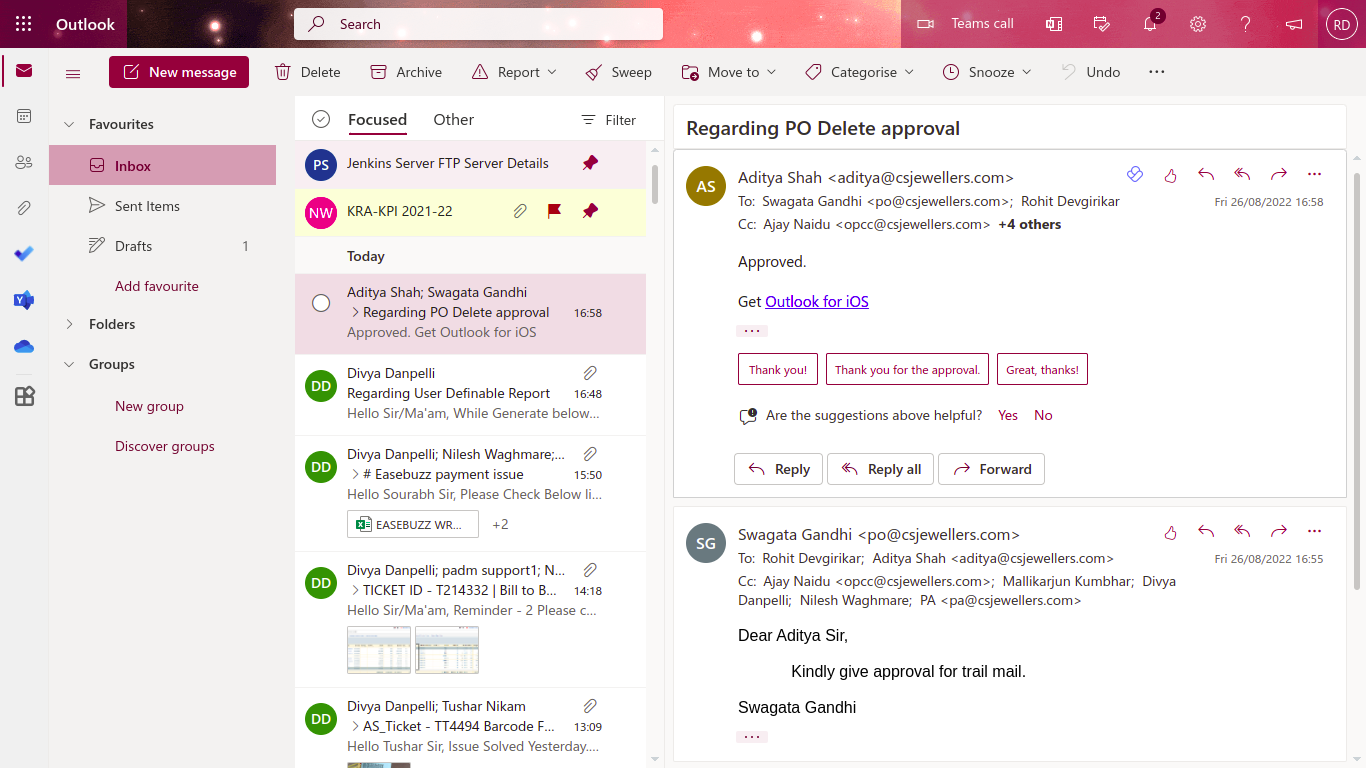Open the Files paperclip icon in left rail

(x=24, y=208)
